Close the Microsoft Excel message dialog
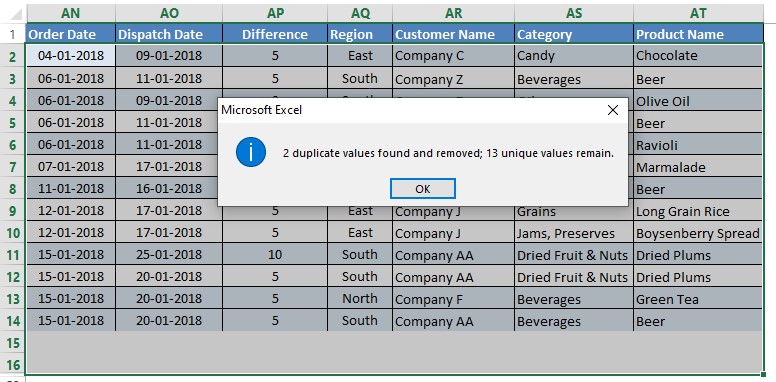Screen dimensions: 776x382 (613, 110)
